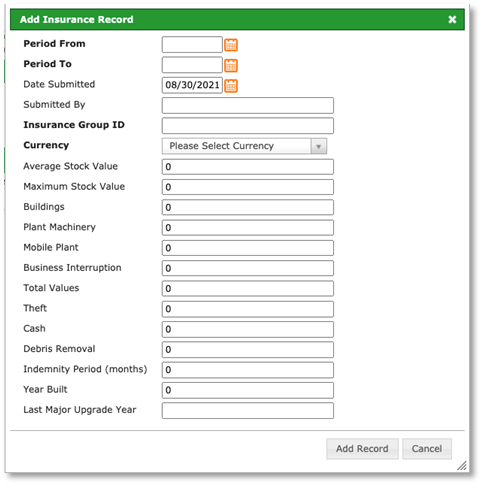Select the Buildings value field

point(248,207)
